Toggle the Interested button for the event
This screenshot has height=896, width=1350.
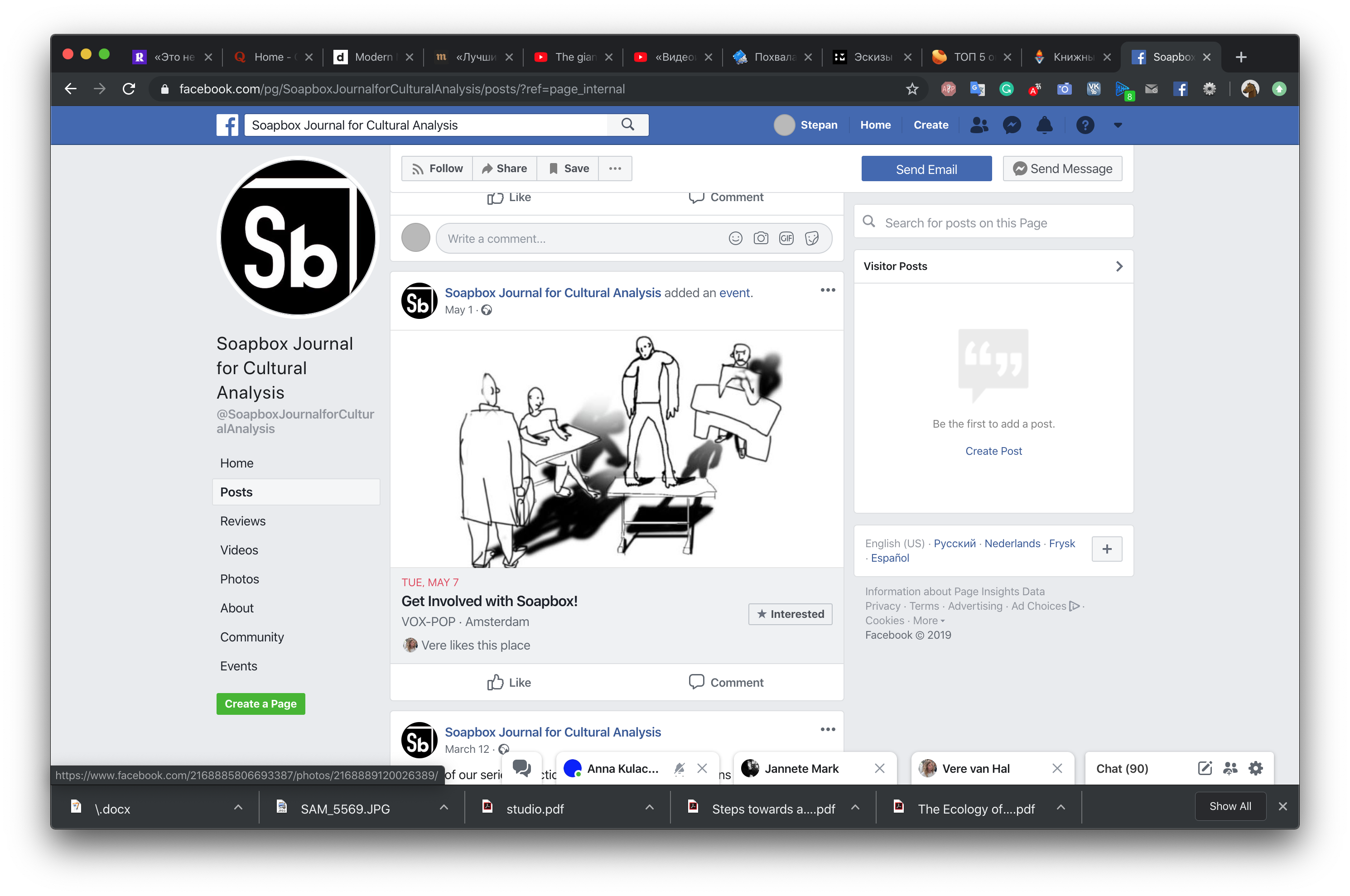pyautogui.click(x=790, y=614)
